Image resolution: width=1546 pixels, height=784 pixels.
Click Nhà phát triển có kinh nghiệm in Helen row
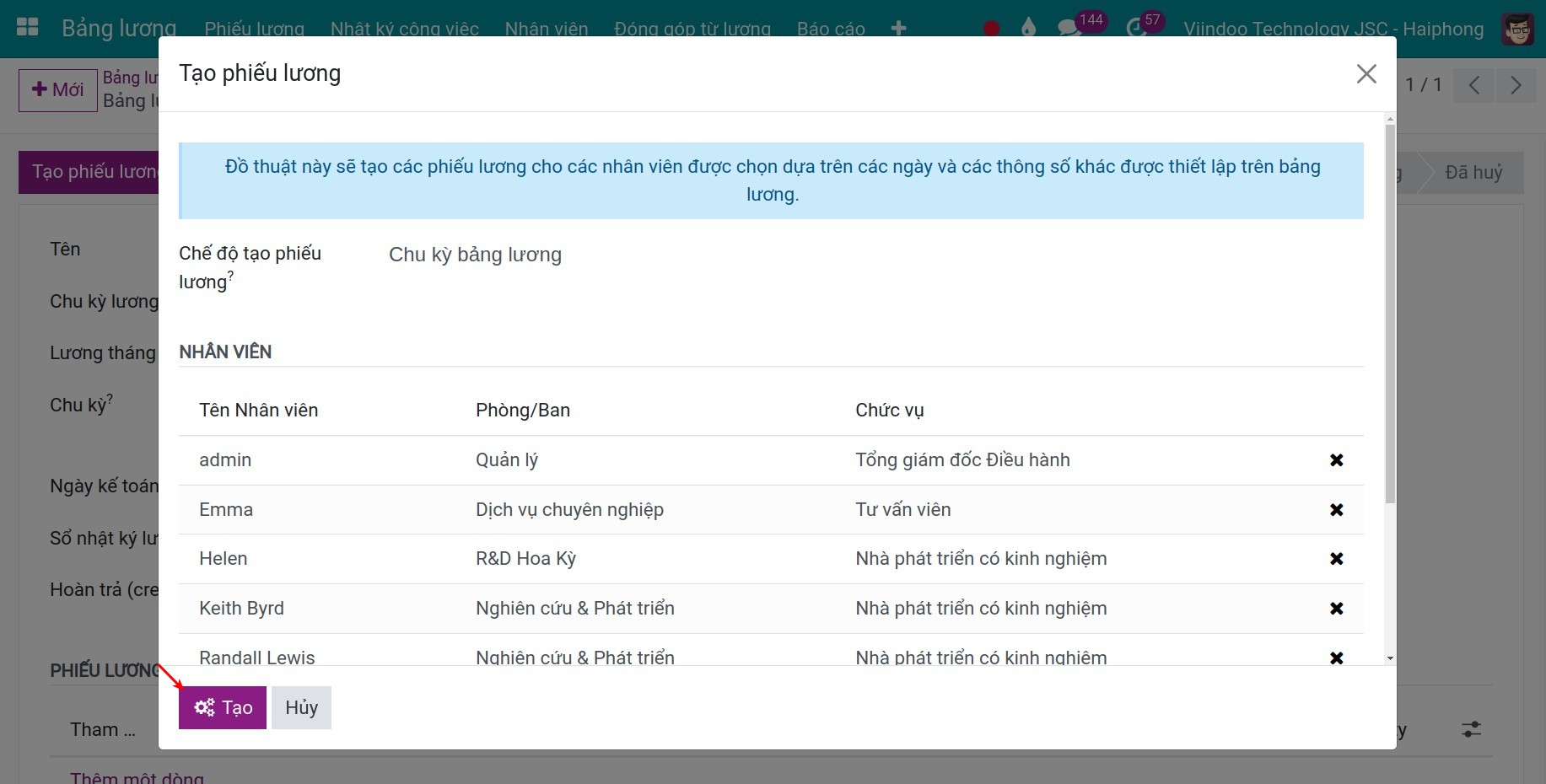tap(981, 558)
